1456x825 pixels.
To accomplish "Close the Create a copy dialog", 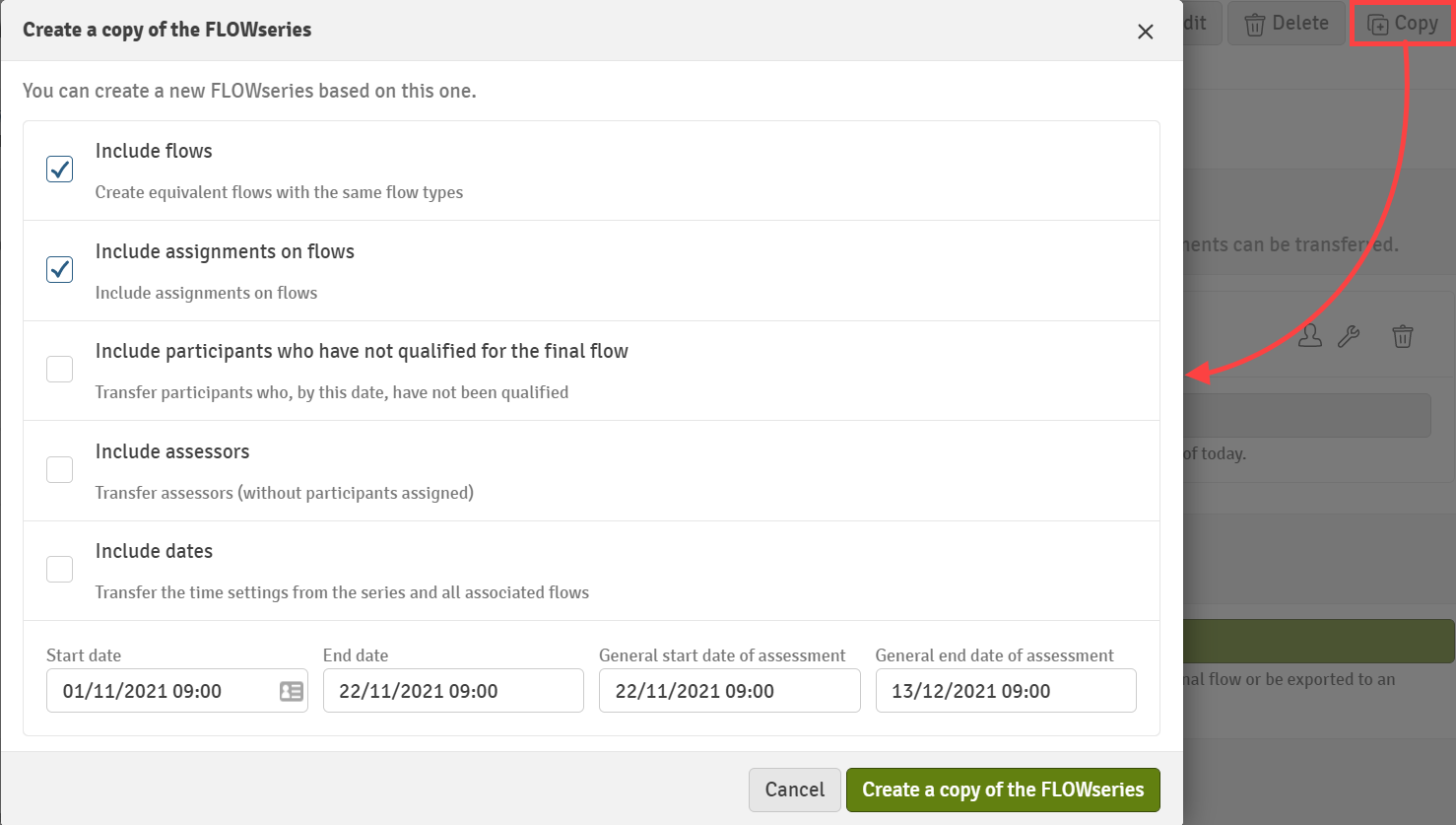I will (1145, 32).
